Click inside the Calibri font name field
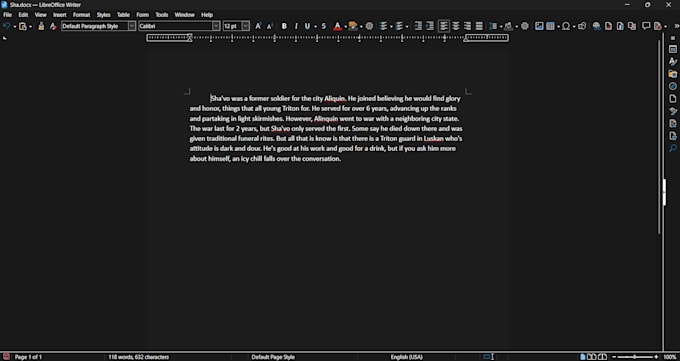This screenshot has height=361, width=680. click(175, 26)
